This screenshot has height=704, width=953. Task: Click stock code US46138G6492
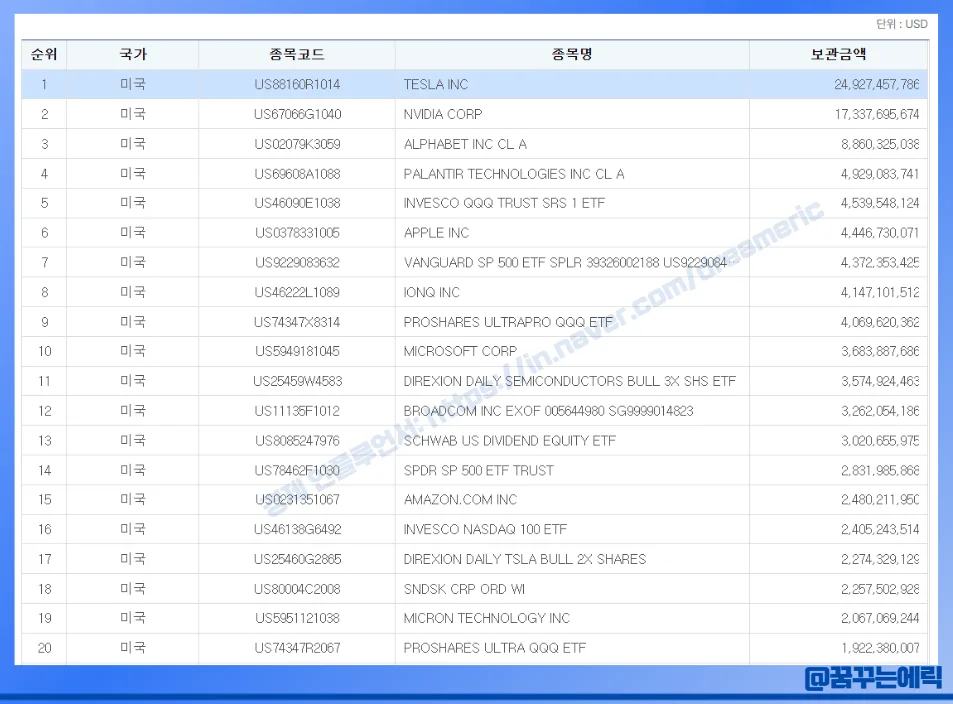(x=297, y=530)
